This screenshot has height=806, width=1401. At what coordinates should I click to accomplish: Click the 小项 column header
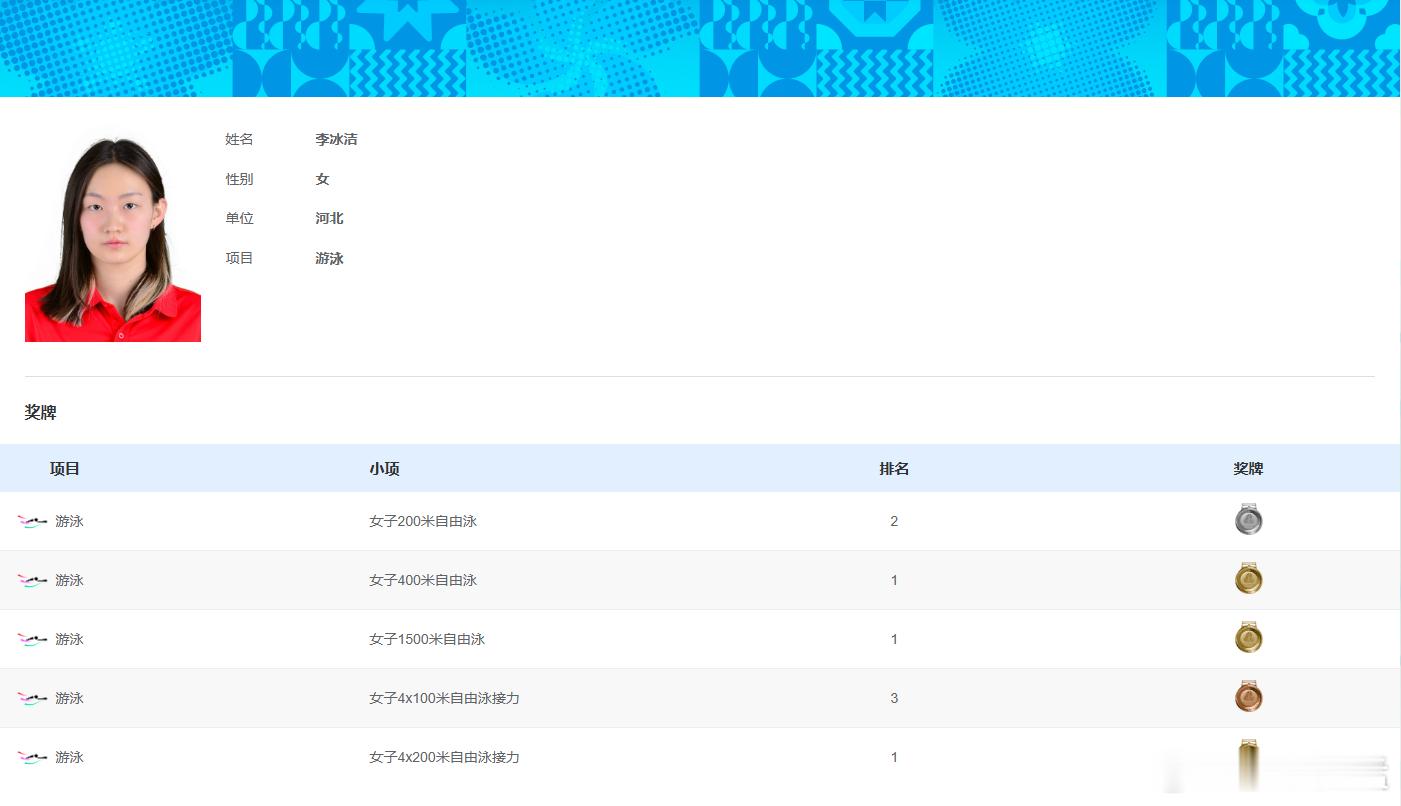click(384, 468)
